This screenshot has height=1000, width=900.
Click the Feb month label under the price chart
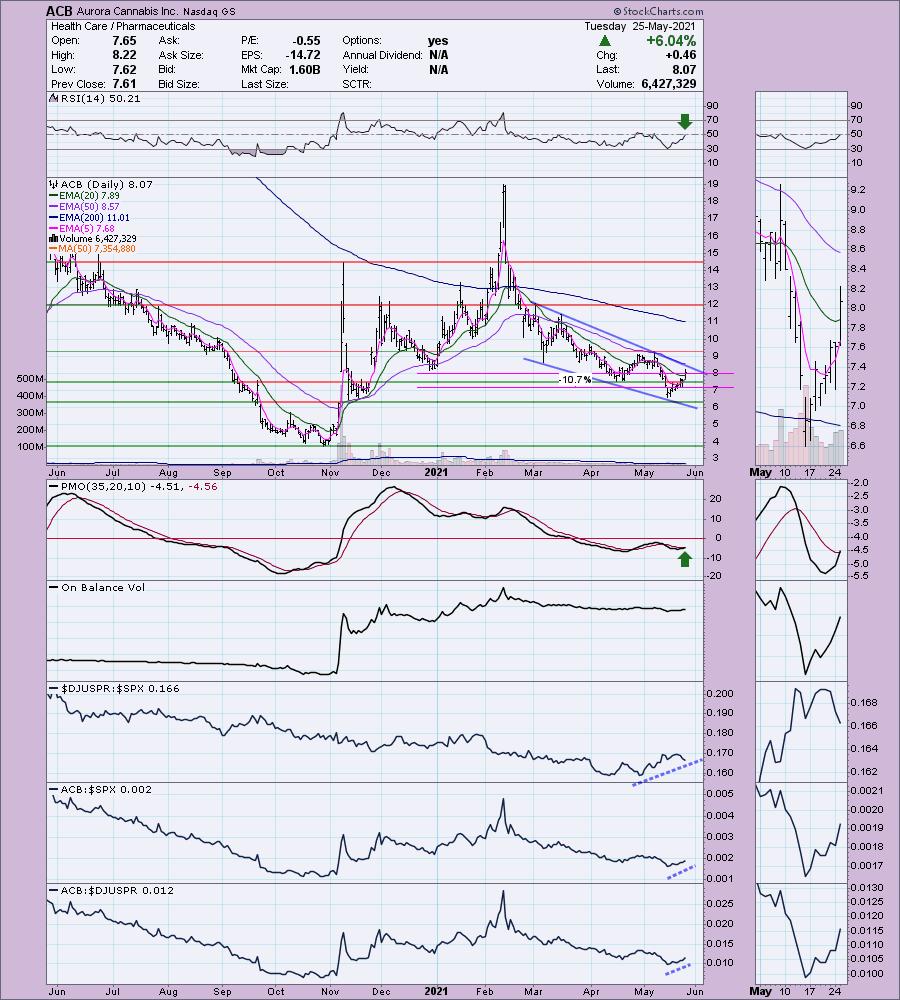485,473
